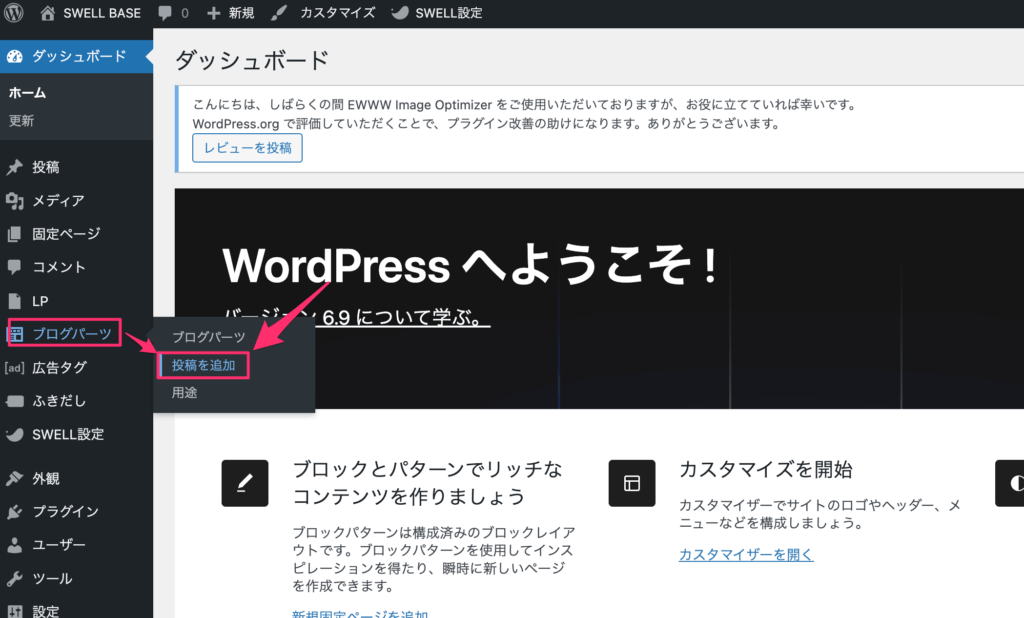
Task: Open ツール using the wrench icon
Action: (17, 578)
